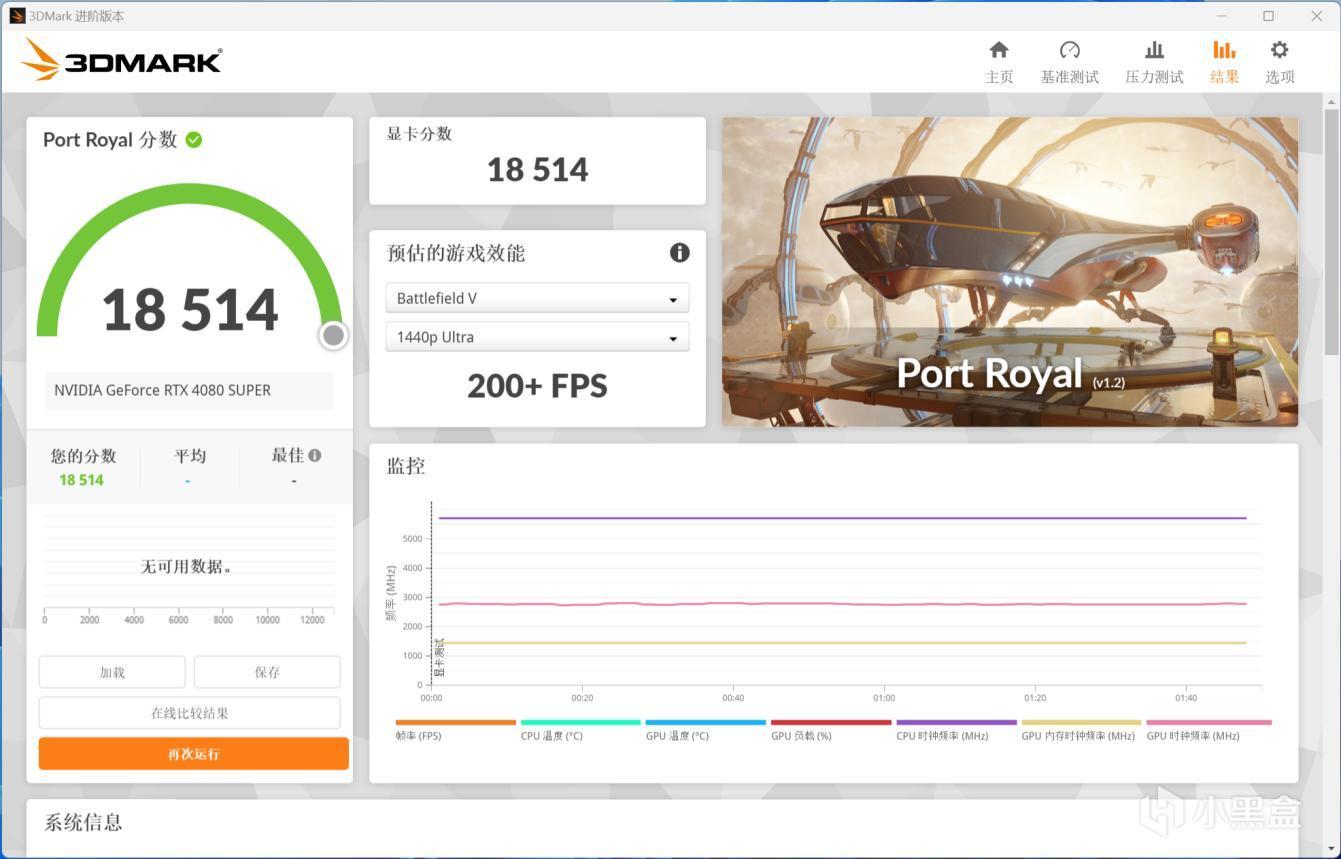The width and height of the screenshot is (1341, 859).
Task: Click the pink GPU clock line in chart
Action: [x=842, y=604]
